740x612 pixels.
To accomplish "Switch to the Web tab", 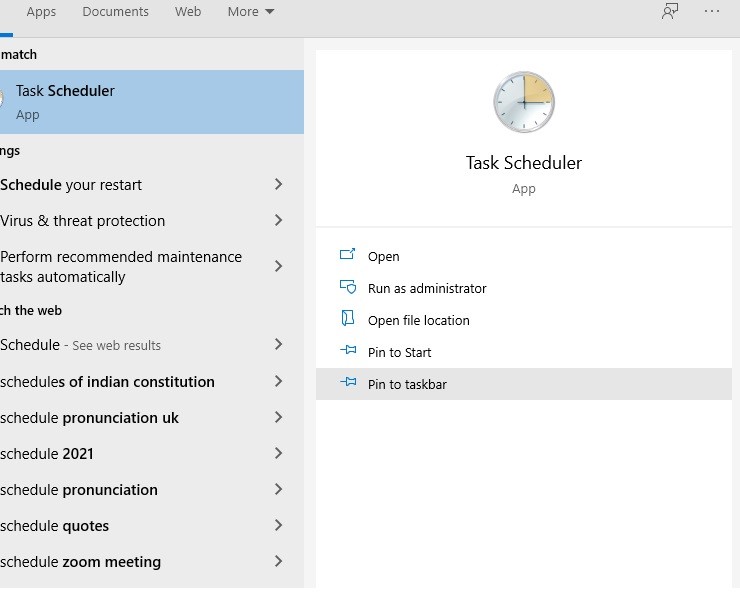I will point(188,11).
